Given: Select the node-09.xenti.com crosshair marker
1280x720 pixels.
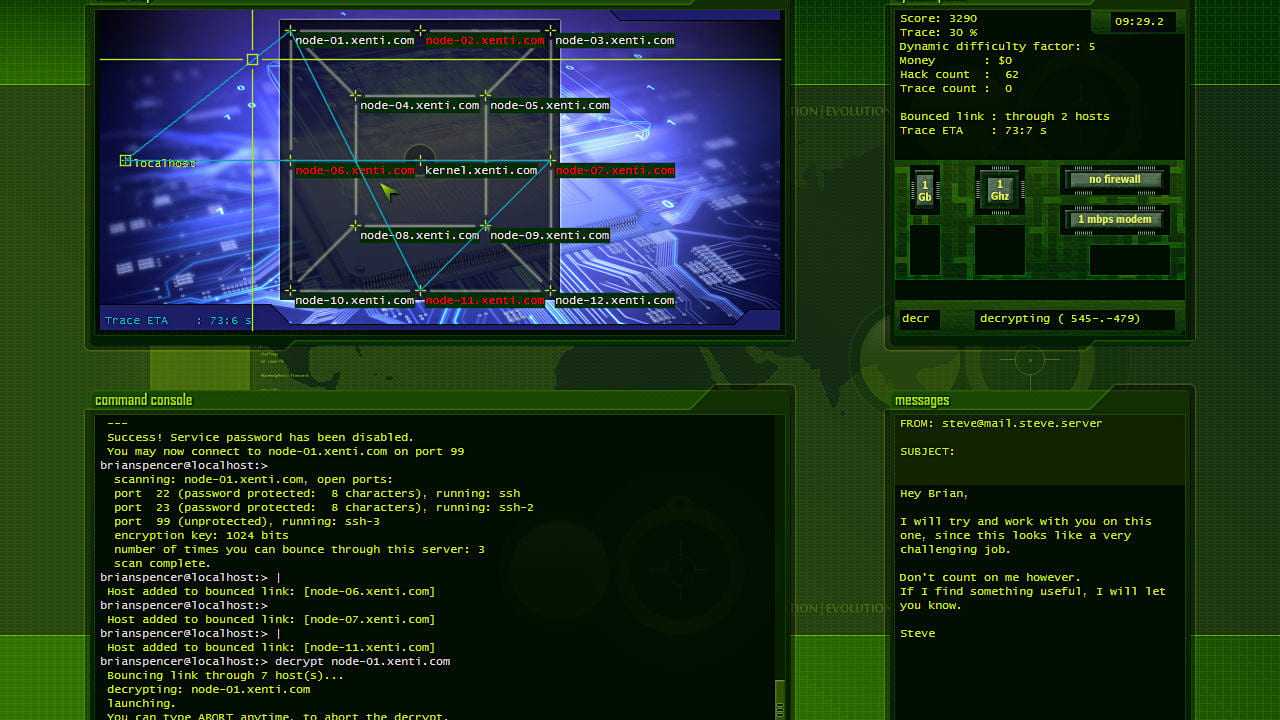Looking at the screenshot, I should click(485, 226).
